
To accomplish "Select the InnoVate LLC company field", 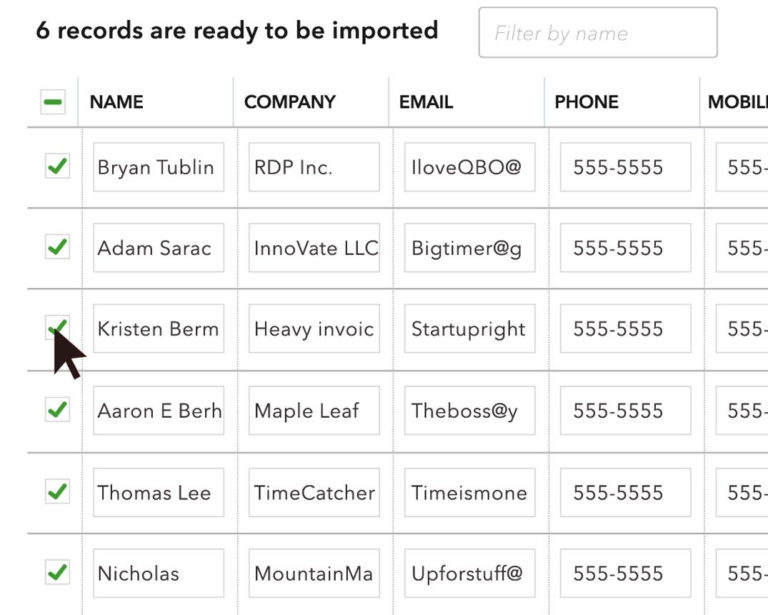I will click(x=314, y=248).
